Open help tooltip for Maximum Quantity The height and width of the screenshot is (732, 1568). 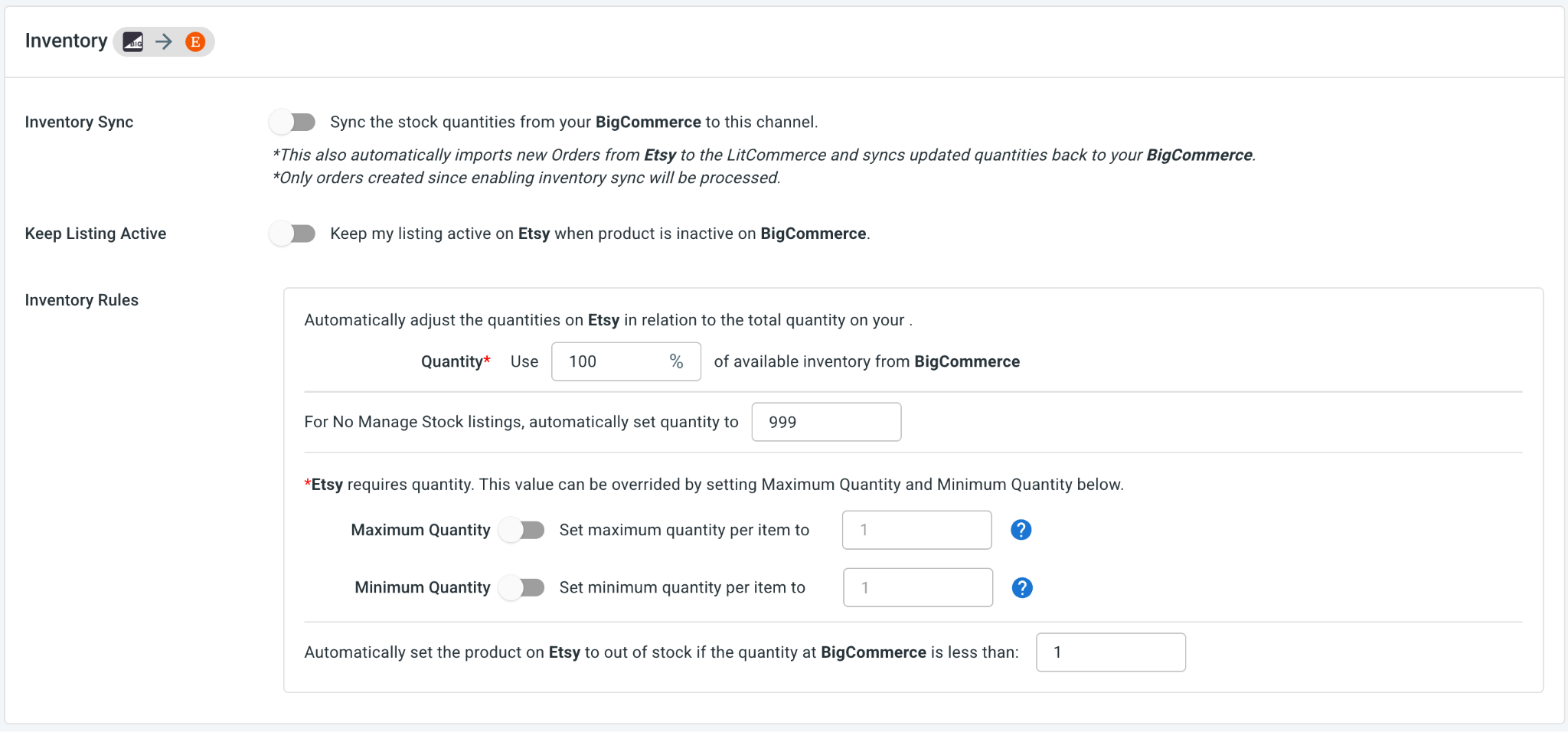pos(1021,530)
